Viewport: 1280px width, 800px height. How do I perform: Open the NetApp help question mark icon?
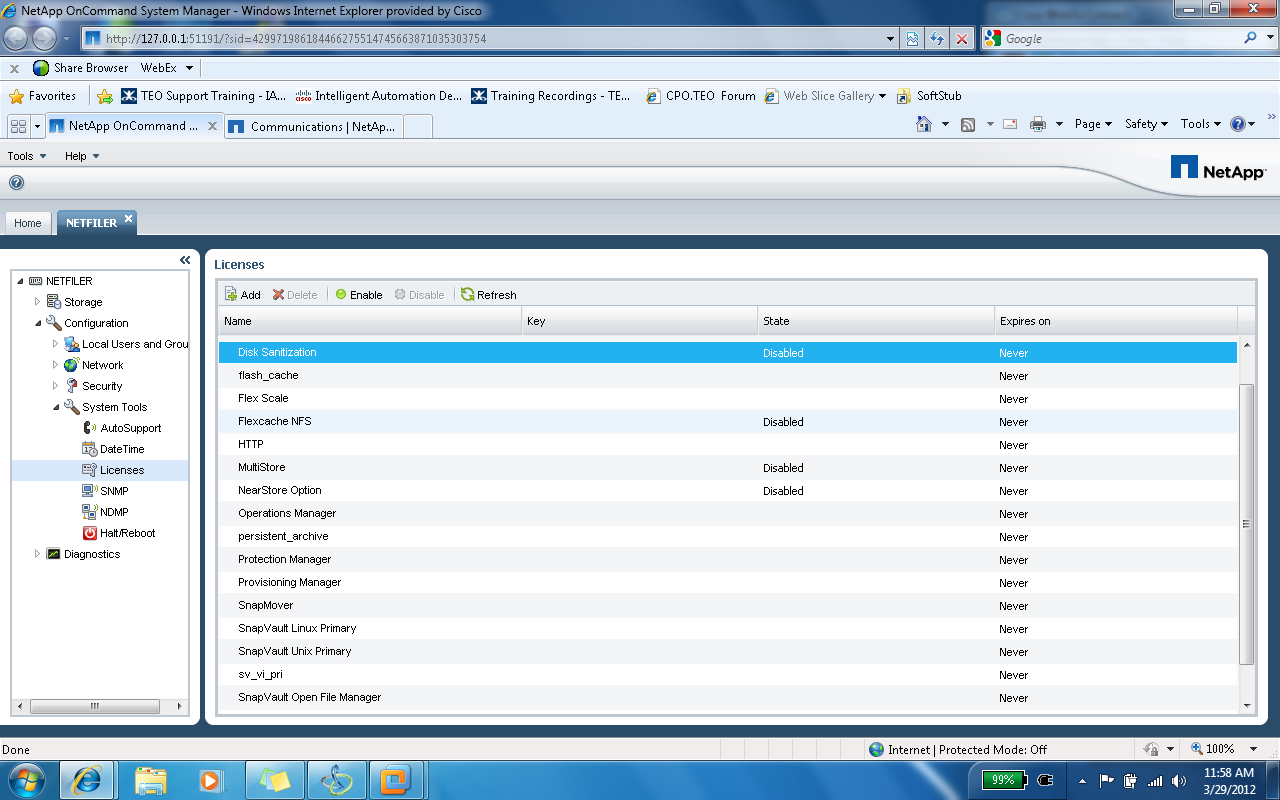(x=16, y=183)
